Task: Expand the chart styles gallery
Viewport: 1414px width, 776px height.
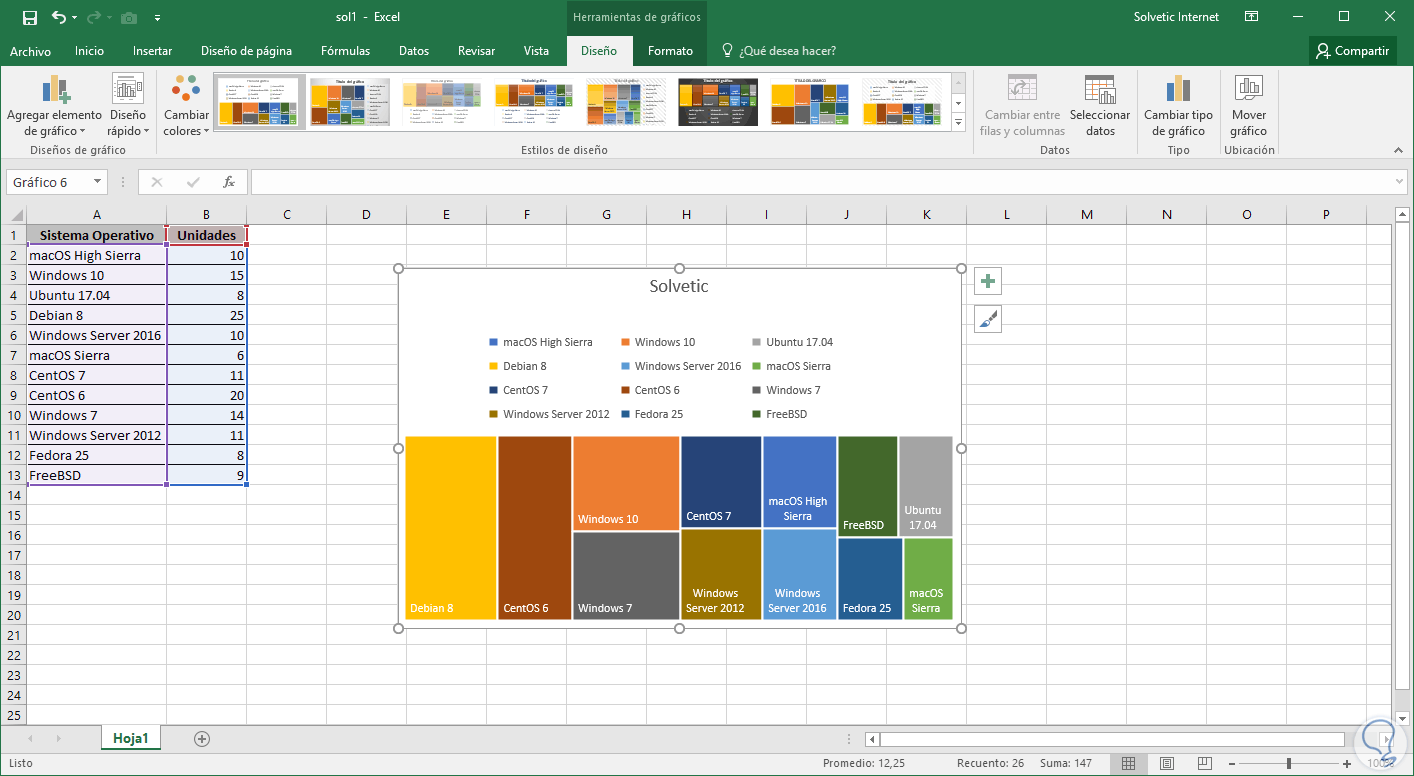Action: tap(959, 122)
